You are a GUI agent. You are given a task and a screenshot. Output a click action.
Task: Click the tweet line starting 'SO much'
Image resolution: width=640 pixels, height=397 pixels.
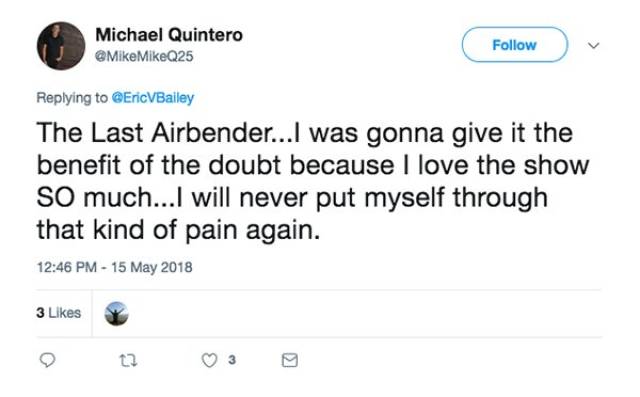click(x=292, y=198)
